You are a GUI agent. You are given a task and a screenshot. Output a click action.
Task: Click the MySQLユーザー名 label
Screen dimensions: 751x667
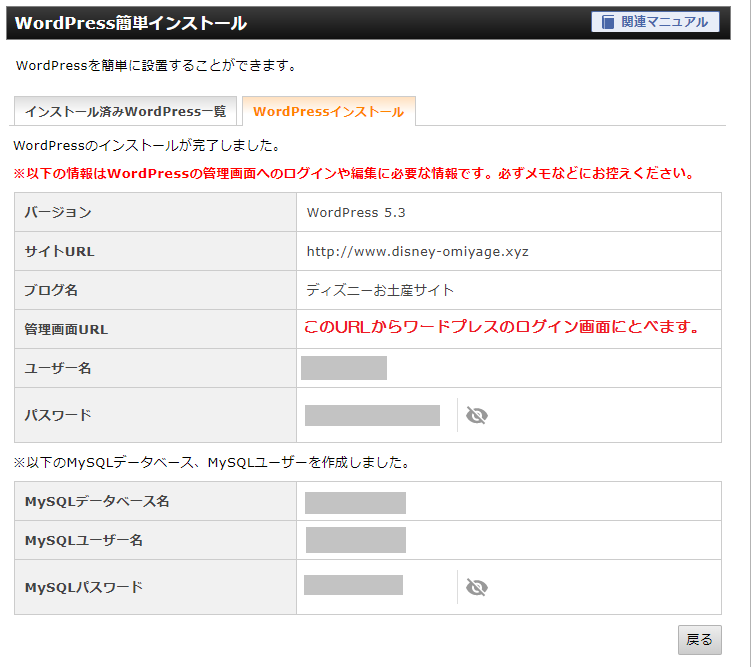[83, 540]
